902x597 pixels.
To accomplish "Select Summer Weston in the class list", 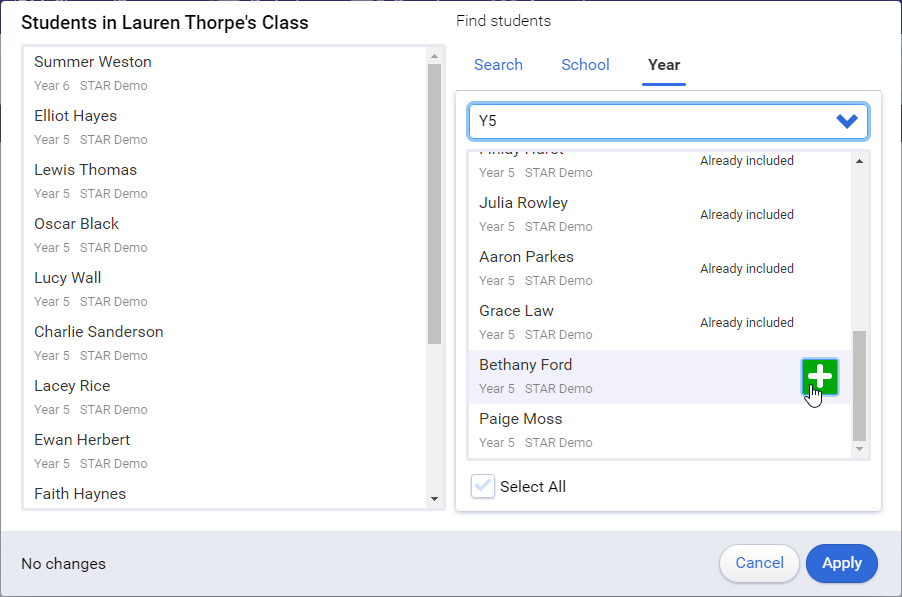I will [224, 73].
